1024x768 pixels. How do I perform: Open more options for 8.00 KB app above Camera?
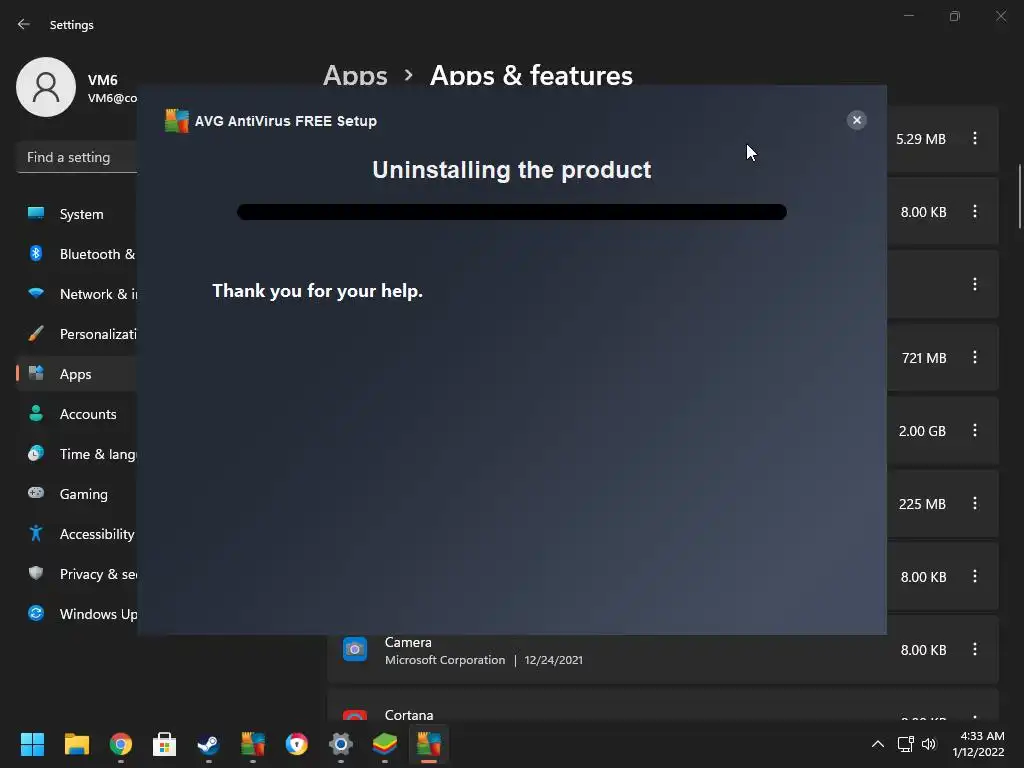click(974, 576)
